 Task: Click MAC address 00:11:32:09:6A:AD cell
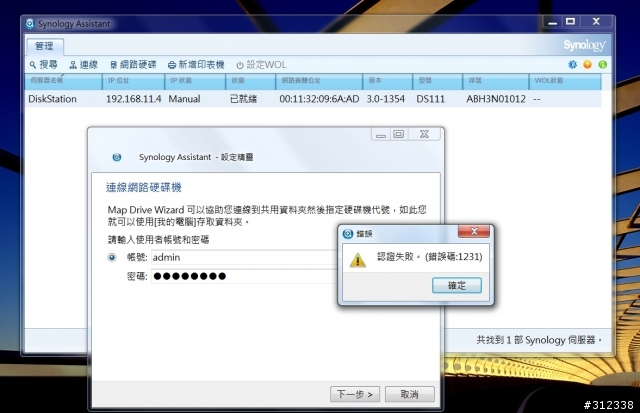pyautogui.click(x=319, y=99)
